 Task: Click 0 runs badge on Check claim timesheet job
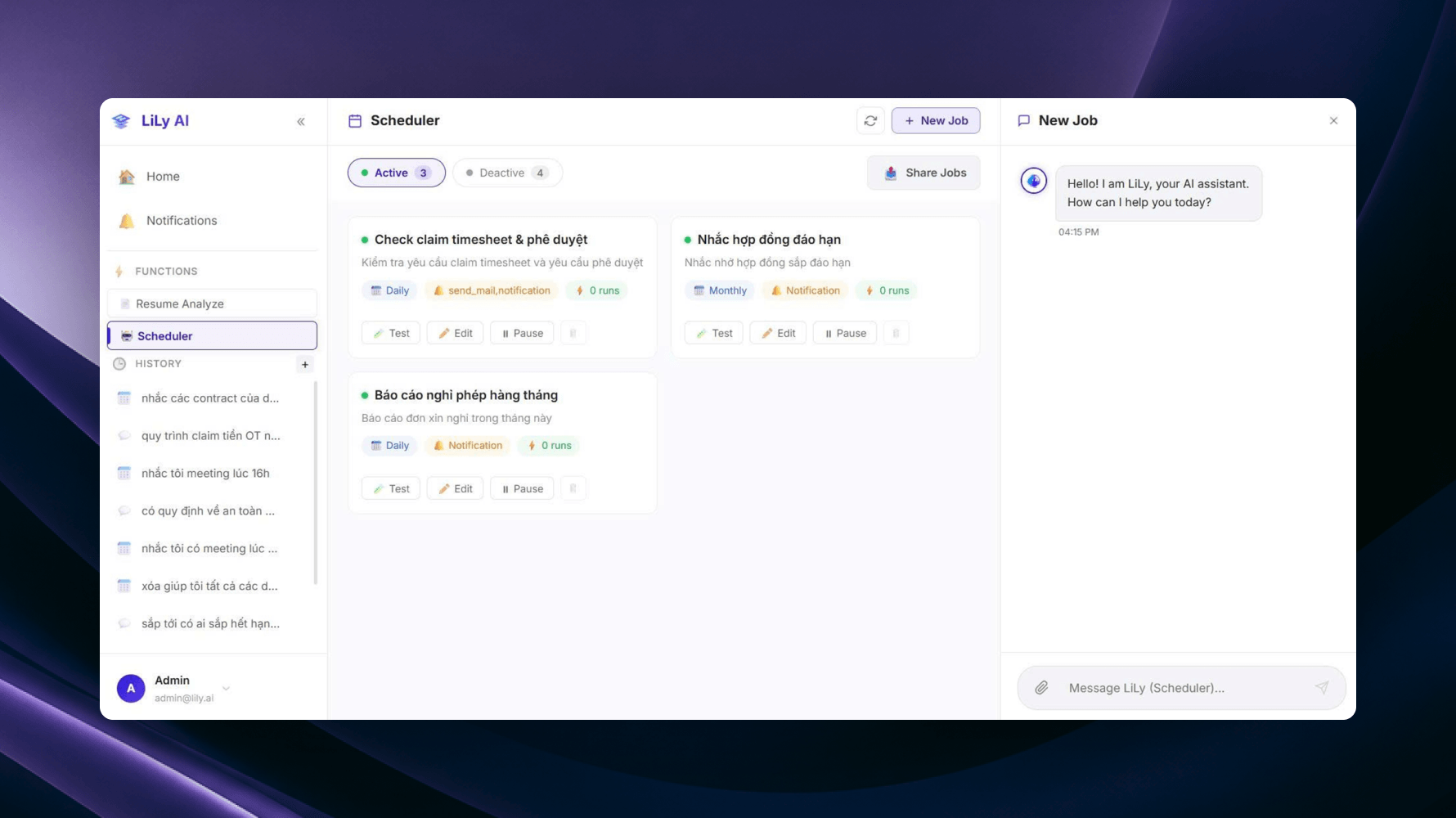pos(597,290)
